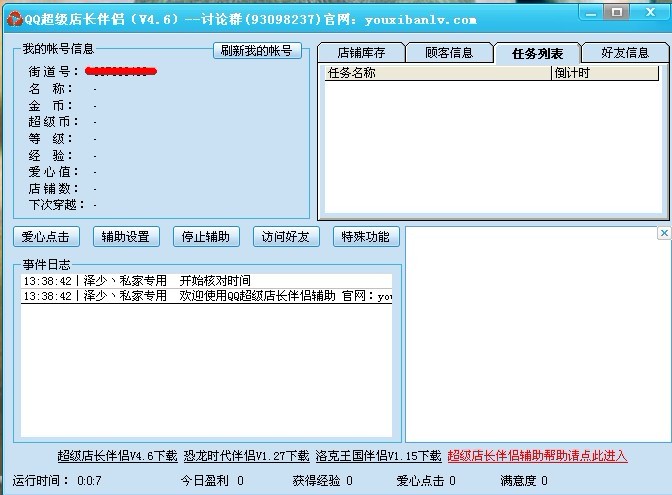Sort by the 任务名称 column header
This screenshot has width=672, height=495.
[x=438, y=73]
